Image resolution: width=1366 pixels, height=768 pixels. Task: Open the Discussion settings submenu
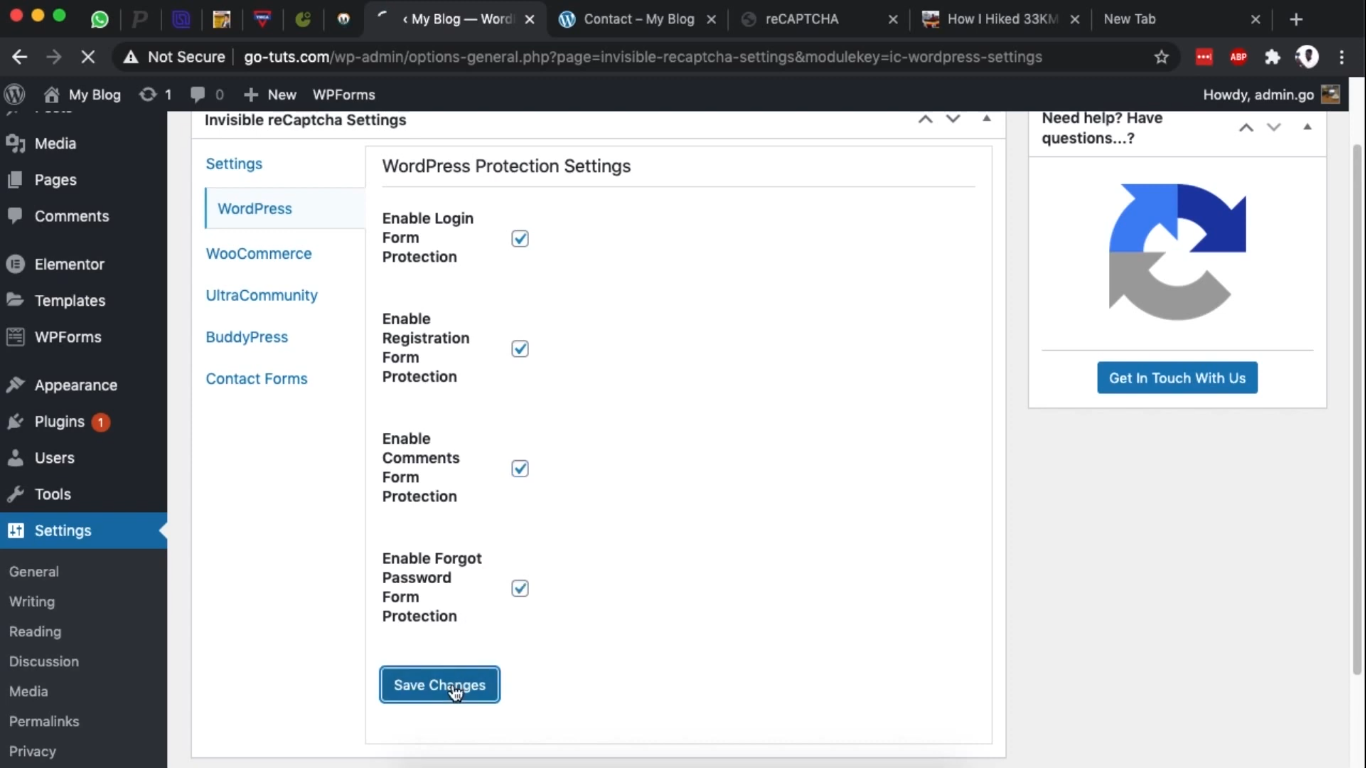pyautogui.click(x=44, y=662)
